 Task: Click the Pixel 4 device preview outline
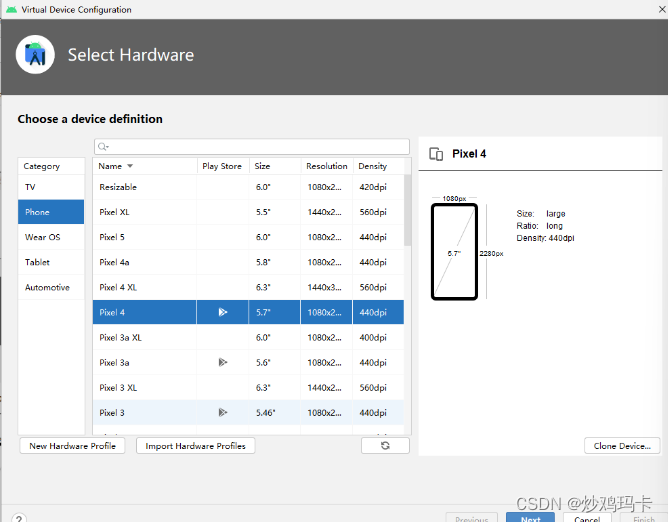(454, 252)
